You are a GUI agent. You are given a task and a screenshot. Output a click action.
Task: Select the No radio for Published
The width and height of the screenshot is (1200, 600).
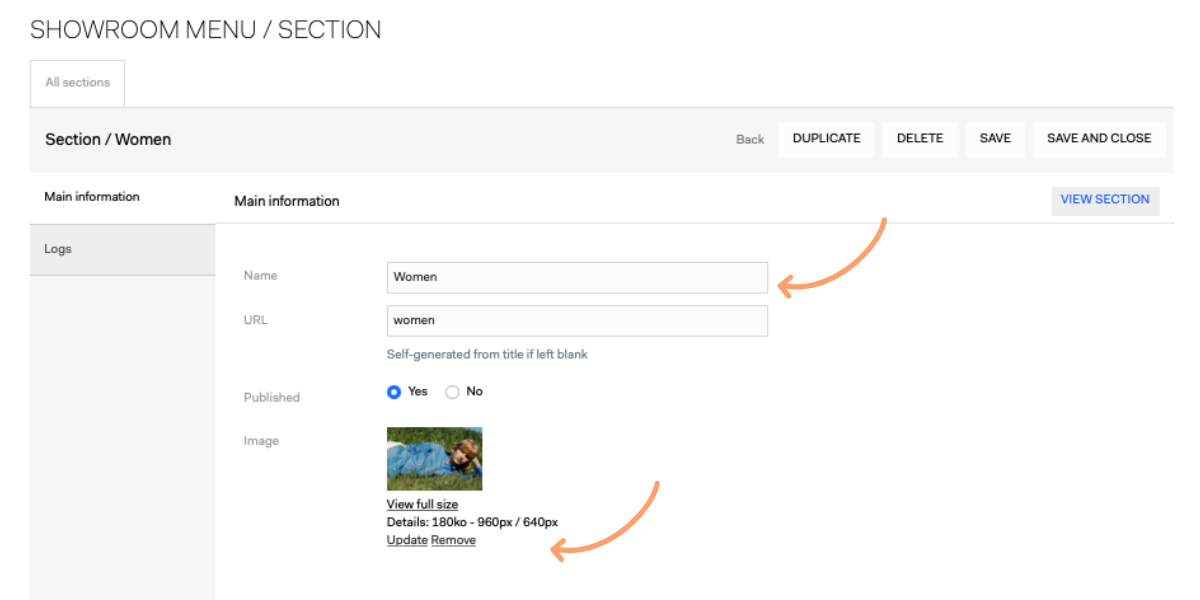point(452,392)
